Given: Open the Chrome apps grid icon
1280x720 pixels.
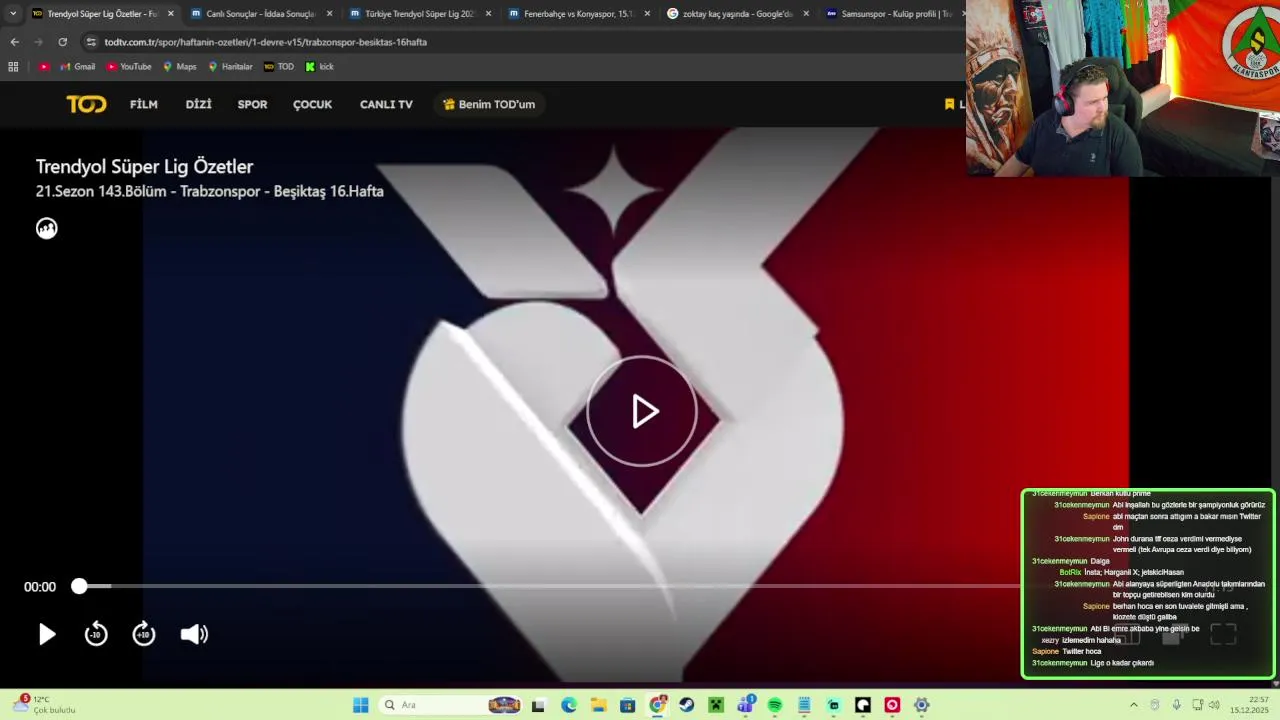Looking at the screenshot, I should coord(13,67).
